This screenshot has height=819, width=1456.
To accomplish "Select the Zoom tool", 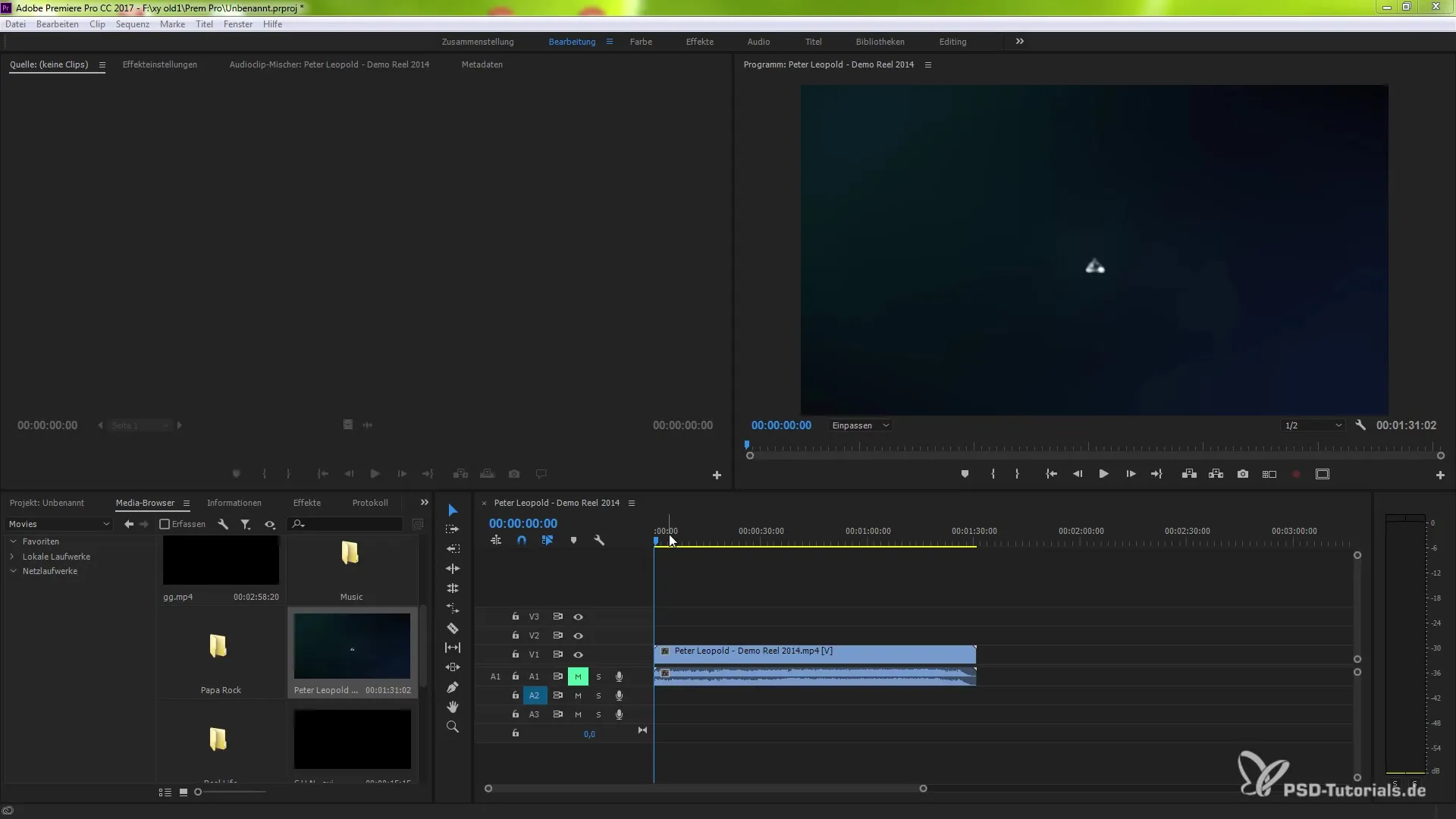I will click(453, 726).
